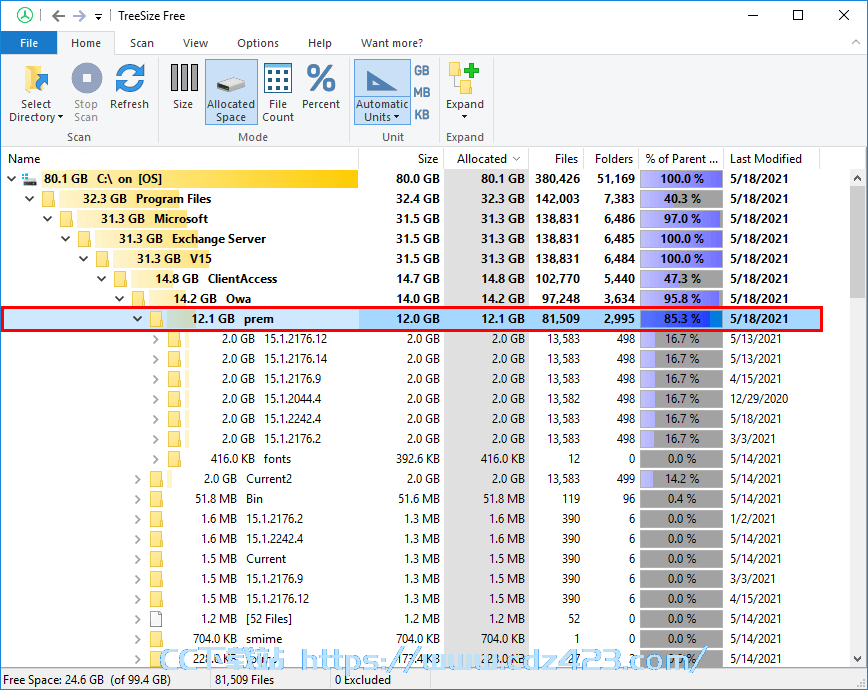
Task: Go forward with the forward arrow
Action: click(x=79, y=16)
